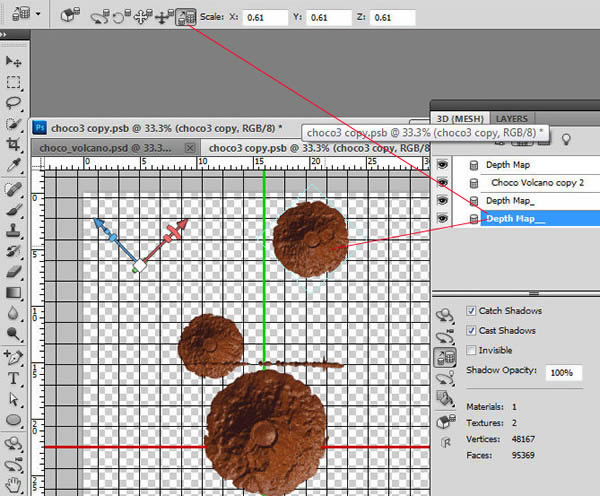
Task: Select the 3D Object Rotate tool
Action: point(14,444)
